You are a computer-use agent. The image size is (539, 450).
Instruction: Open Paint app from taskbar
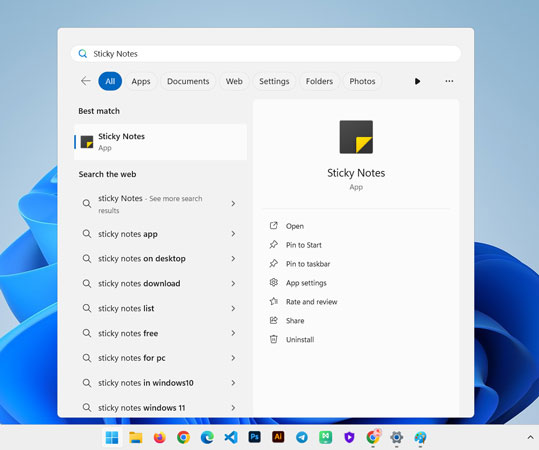(420, 438)
